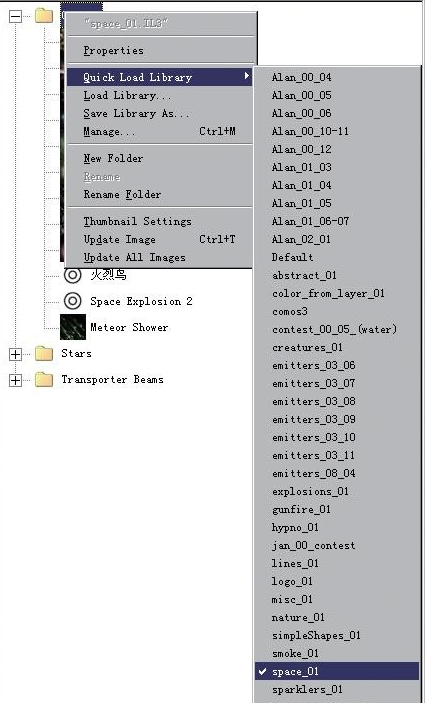425x703 pixels.
Task: Select the 火烈鸟 emitter circle icon
Action: pos(73,275)
